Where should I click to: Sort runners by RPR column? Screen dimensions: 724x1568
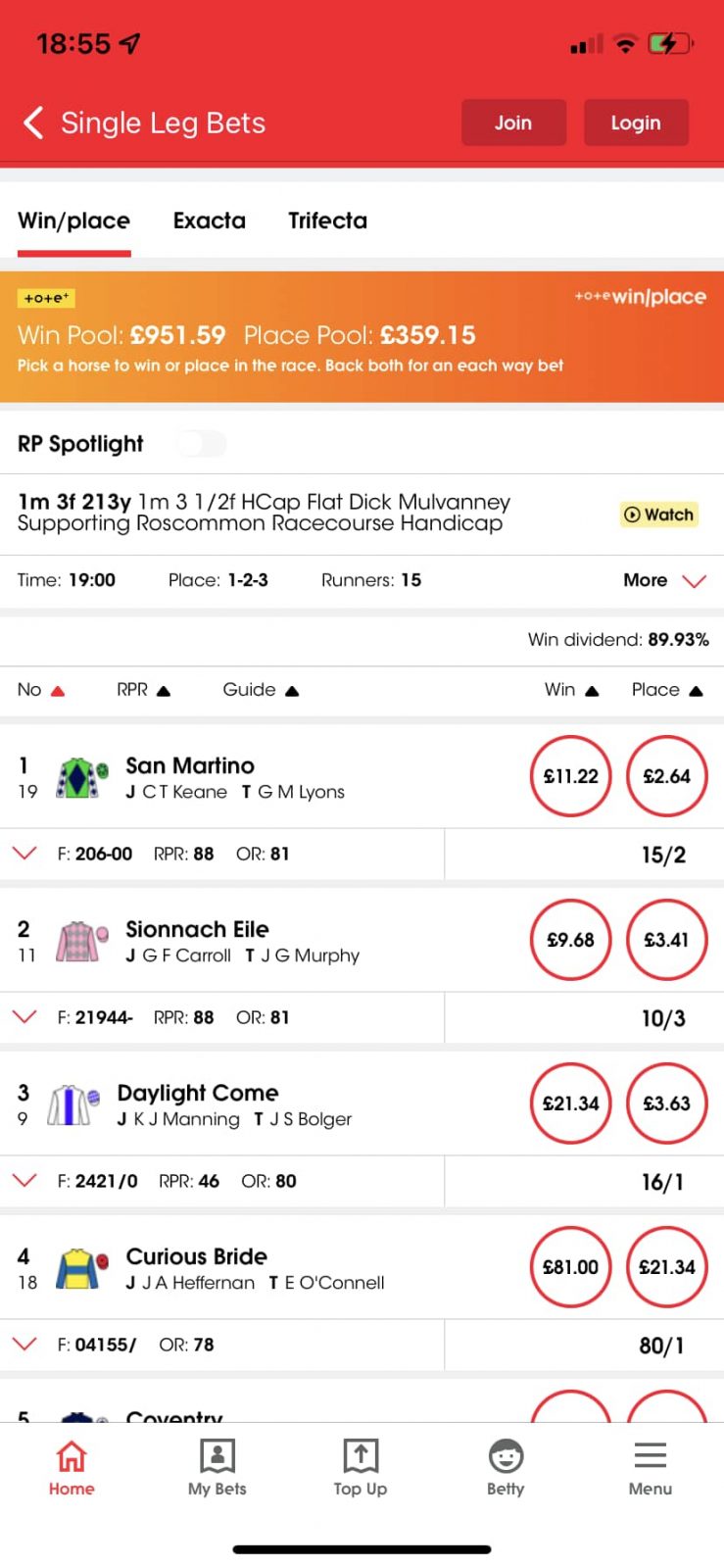(143, 690)
